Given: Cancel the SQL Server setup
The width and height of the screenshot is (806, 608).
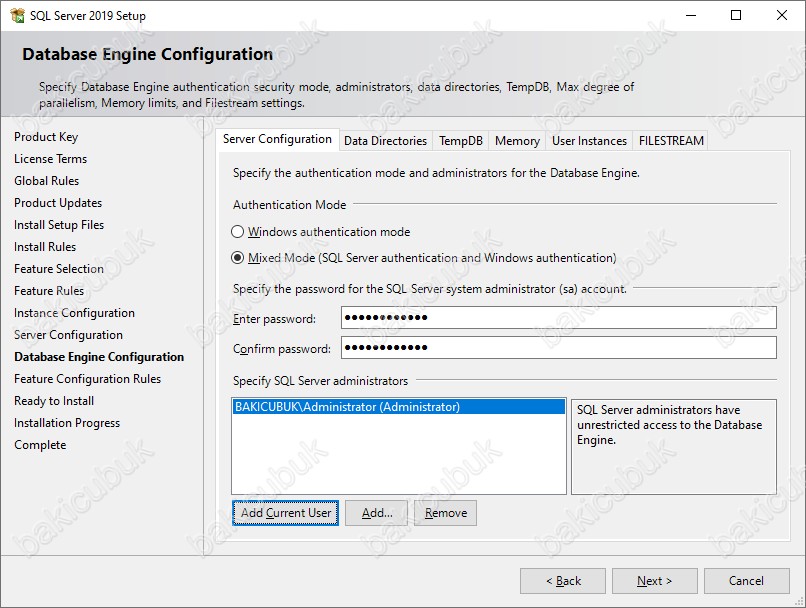Looking at the screenshot, I should tap(747, 581).
